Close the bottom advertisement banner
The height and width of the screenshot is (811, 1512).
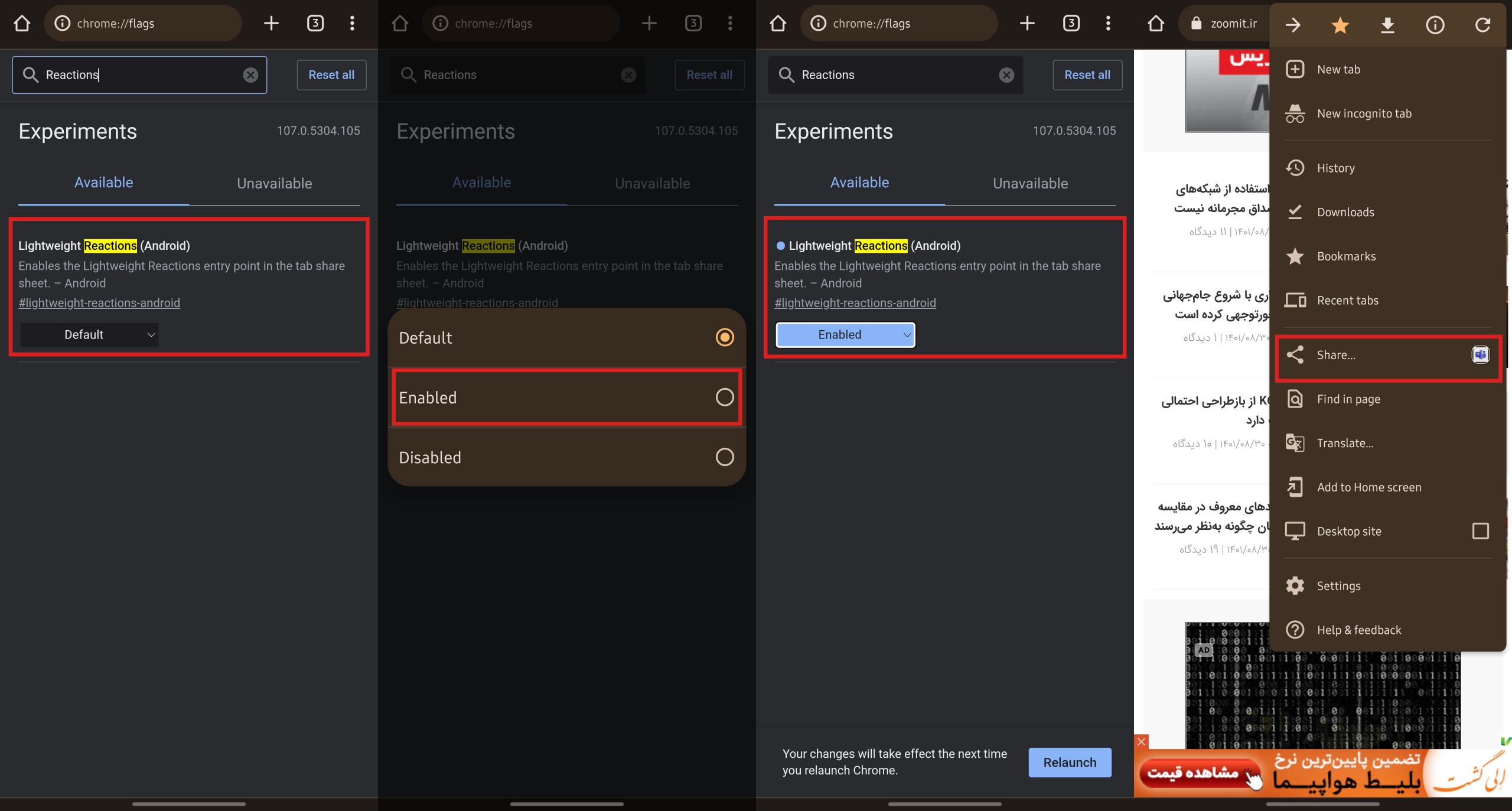1141,741
